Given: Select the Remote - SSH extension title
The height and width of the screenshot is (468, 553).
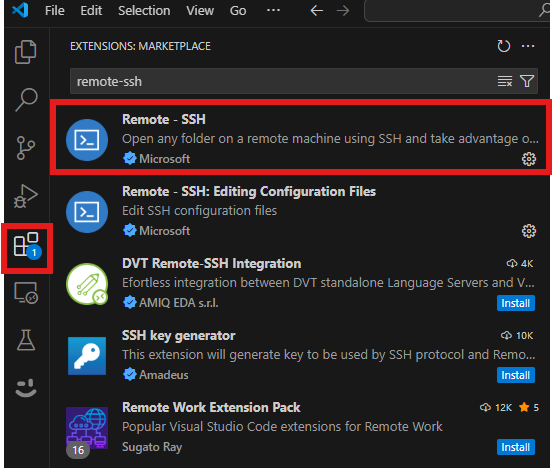Looking at the screenshot, I should coord(164,119).
